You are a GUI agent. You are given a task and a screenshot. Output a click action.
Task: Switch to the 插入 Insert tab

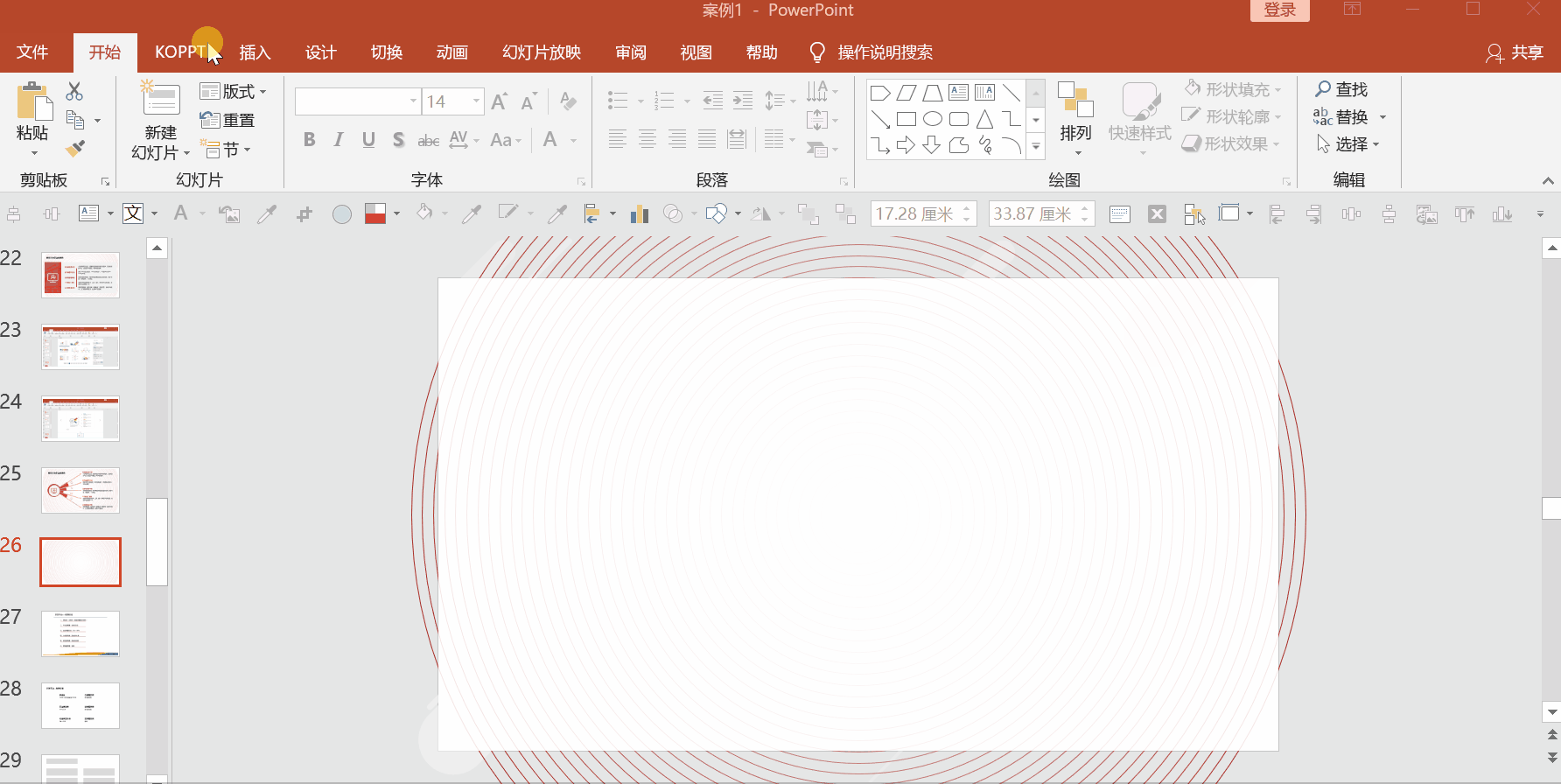tap(255, 52)
